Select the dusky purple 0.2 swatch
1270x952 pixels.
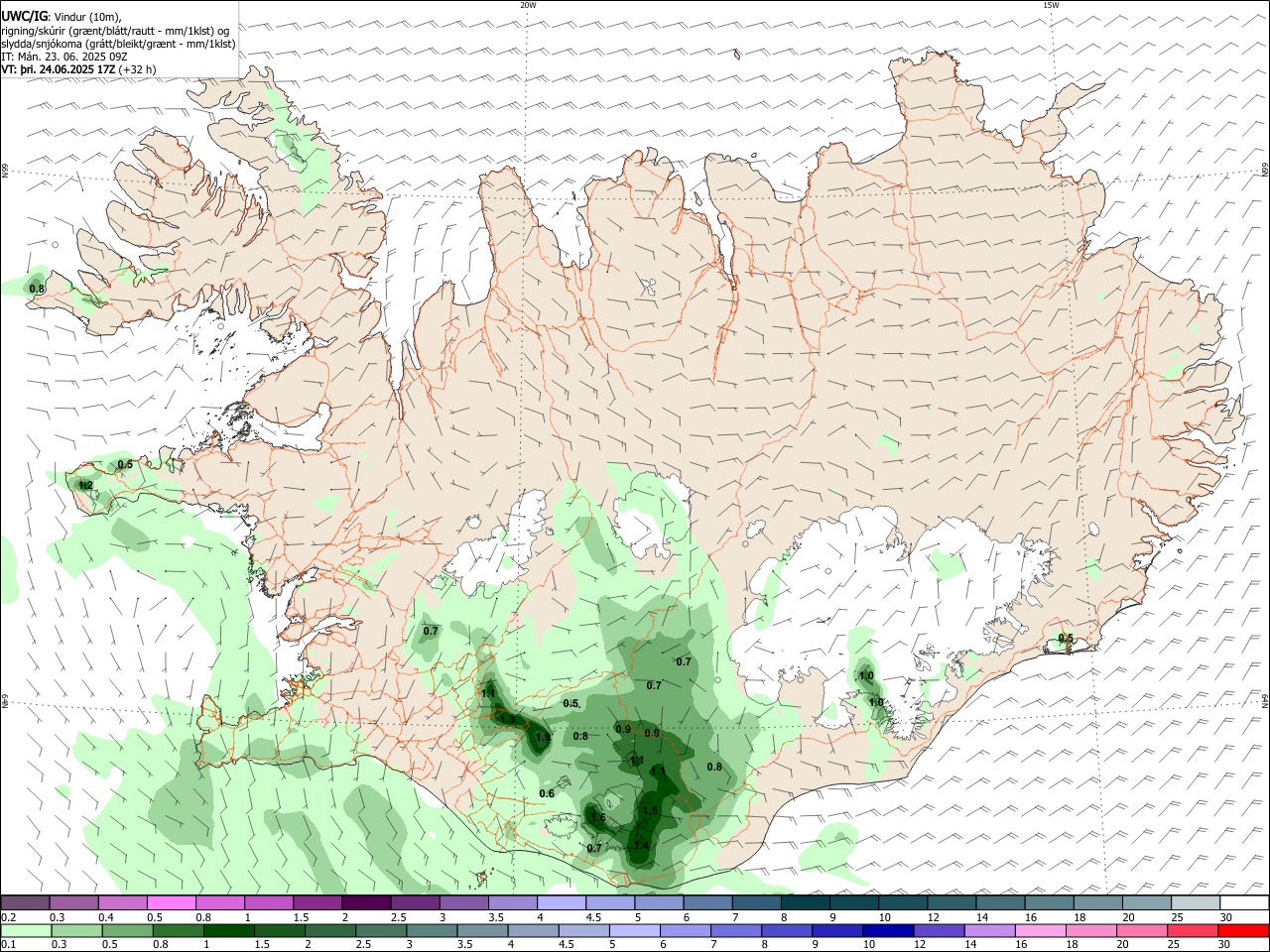26,903
